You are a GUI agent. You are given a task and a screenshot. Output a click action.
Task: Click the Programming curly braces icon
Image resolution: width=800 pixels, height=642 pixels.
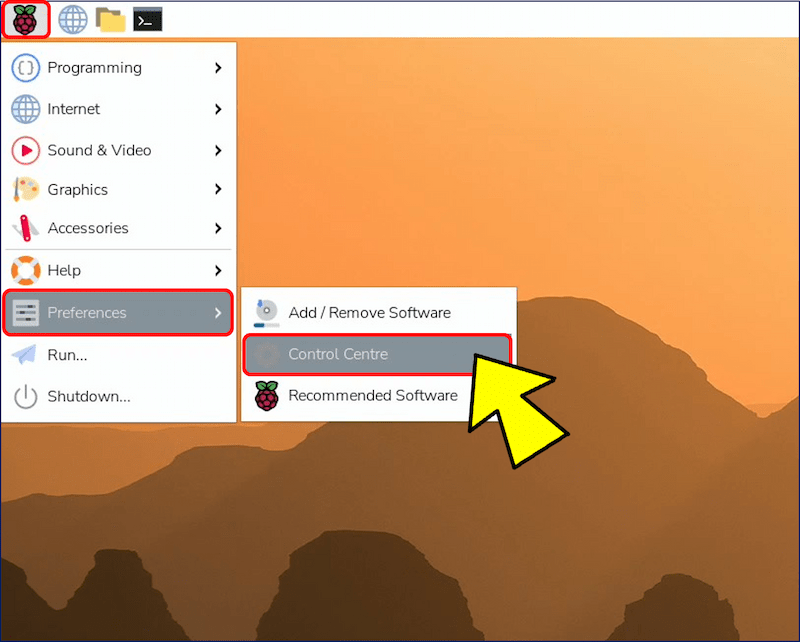click(x=25, y=68)
